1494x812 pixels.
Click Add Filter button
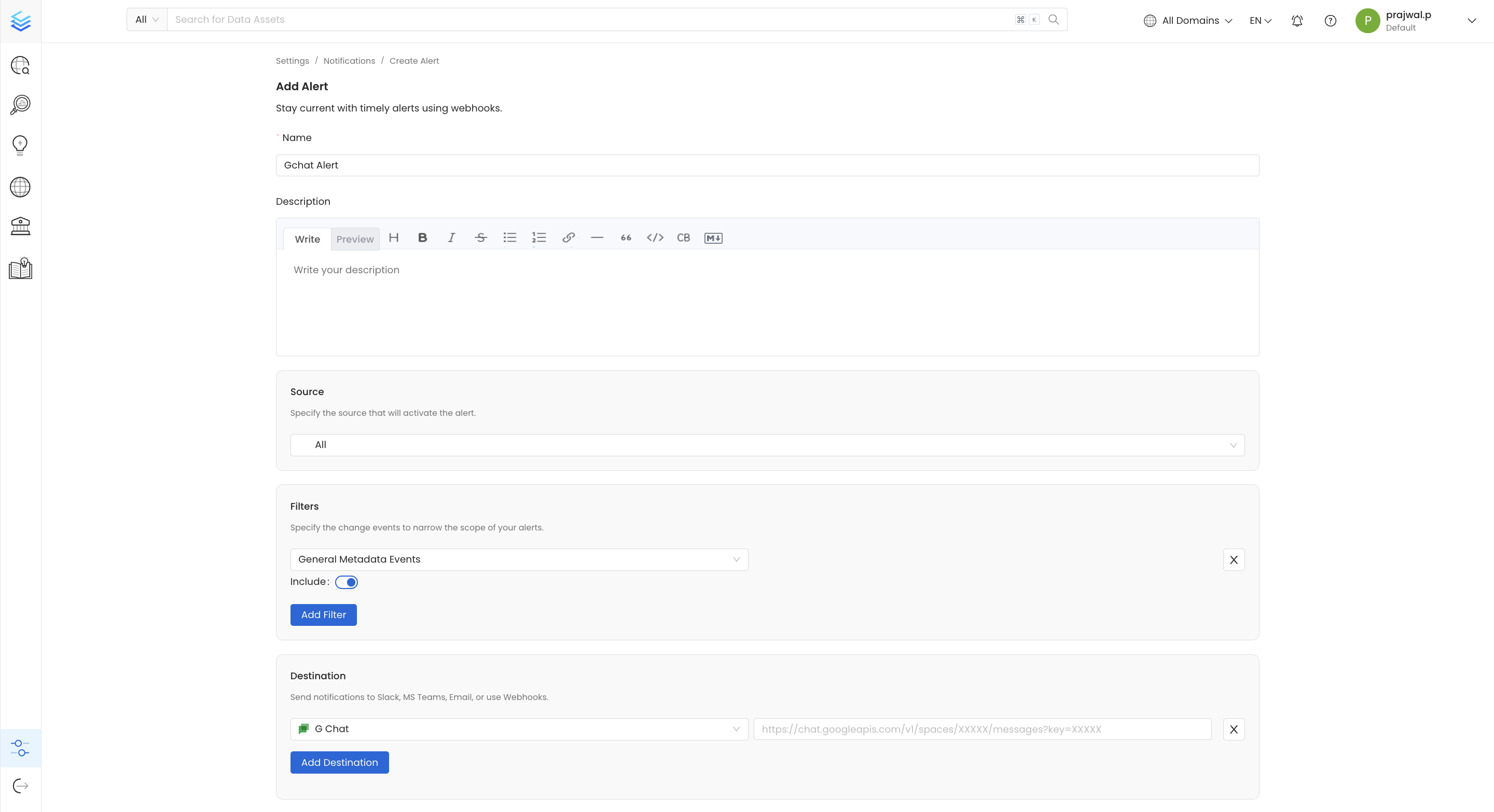(323, 614)
